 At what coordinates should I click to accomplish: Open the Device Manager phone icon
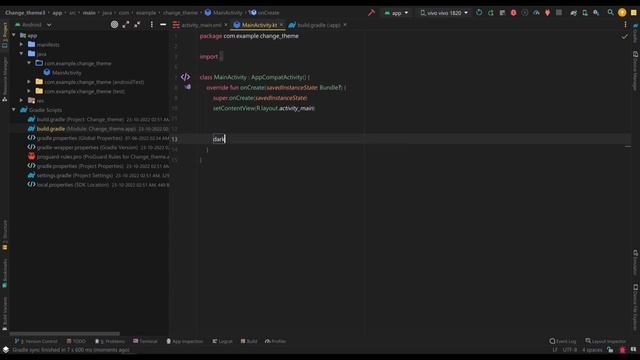[585, 13]
